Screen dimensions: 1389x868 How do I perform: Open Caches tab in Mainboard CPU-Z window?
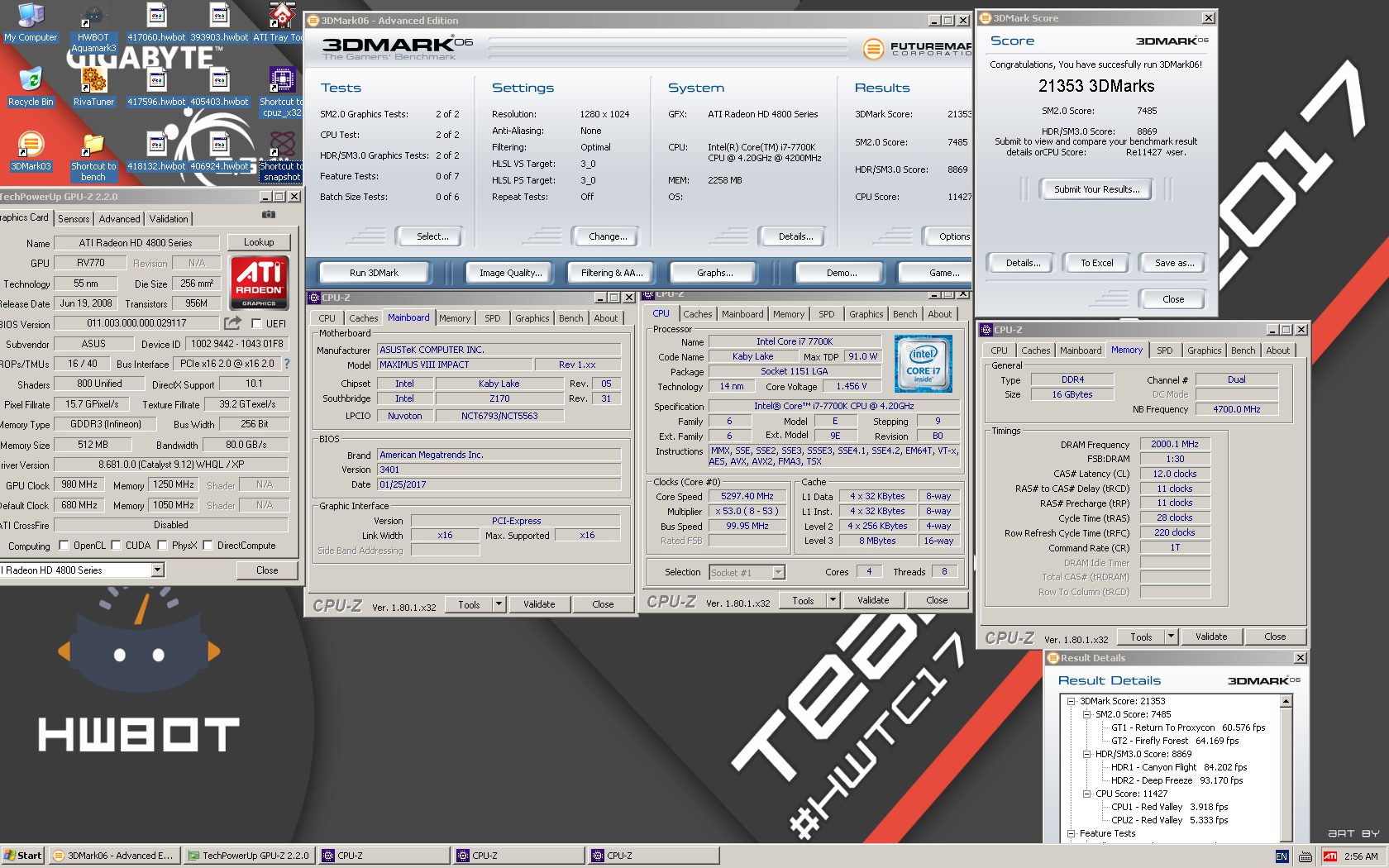point(363,318)
